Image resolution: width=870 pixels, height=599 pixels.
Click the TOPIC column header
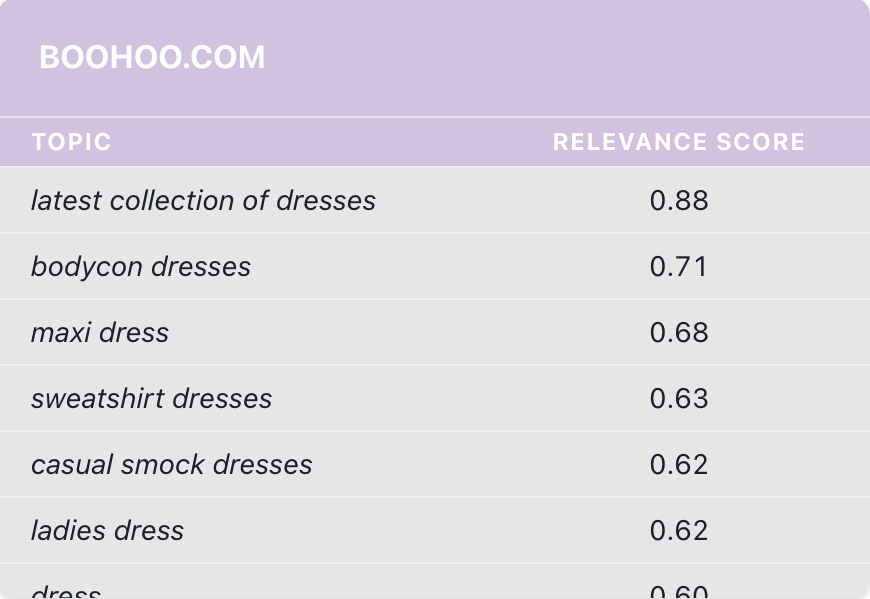[71, 142]
